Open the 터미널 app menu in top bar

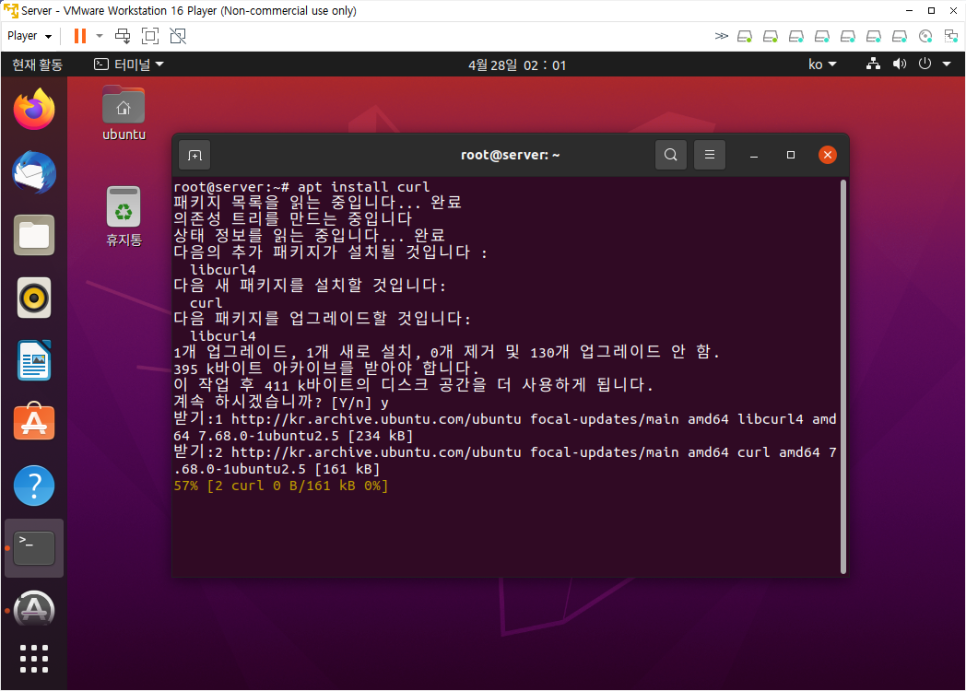coord(128,64)
